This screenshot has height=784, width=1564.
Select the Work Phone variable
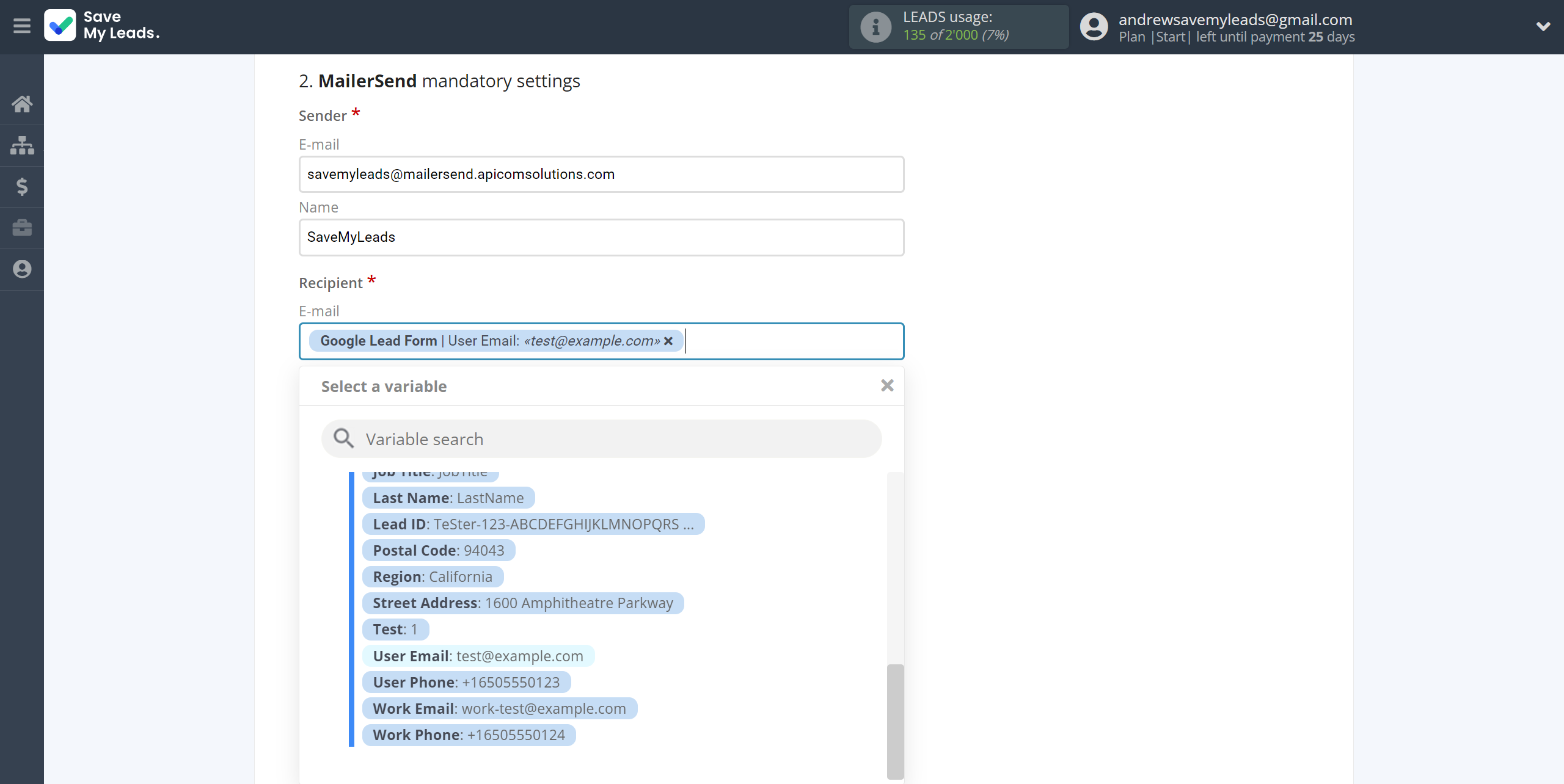tap(469, 735)
